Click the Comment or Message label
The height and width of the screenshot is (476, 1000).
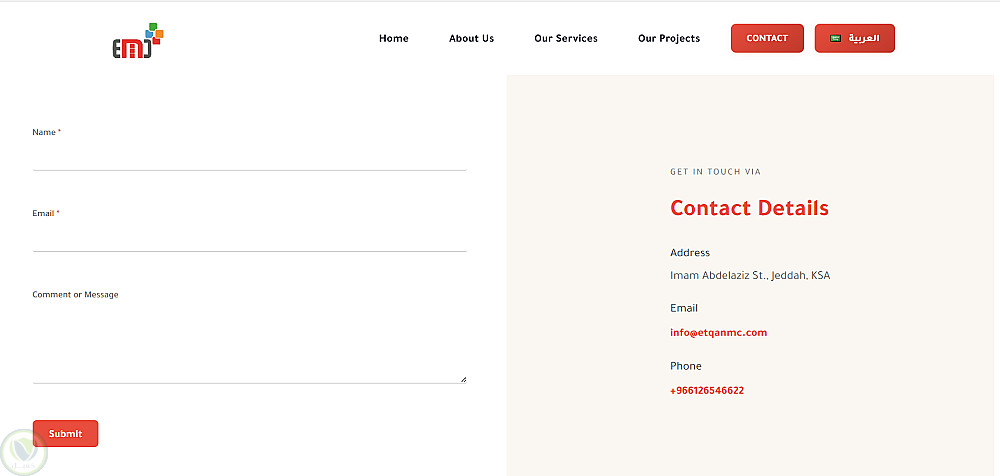[75, 295]
